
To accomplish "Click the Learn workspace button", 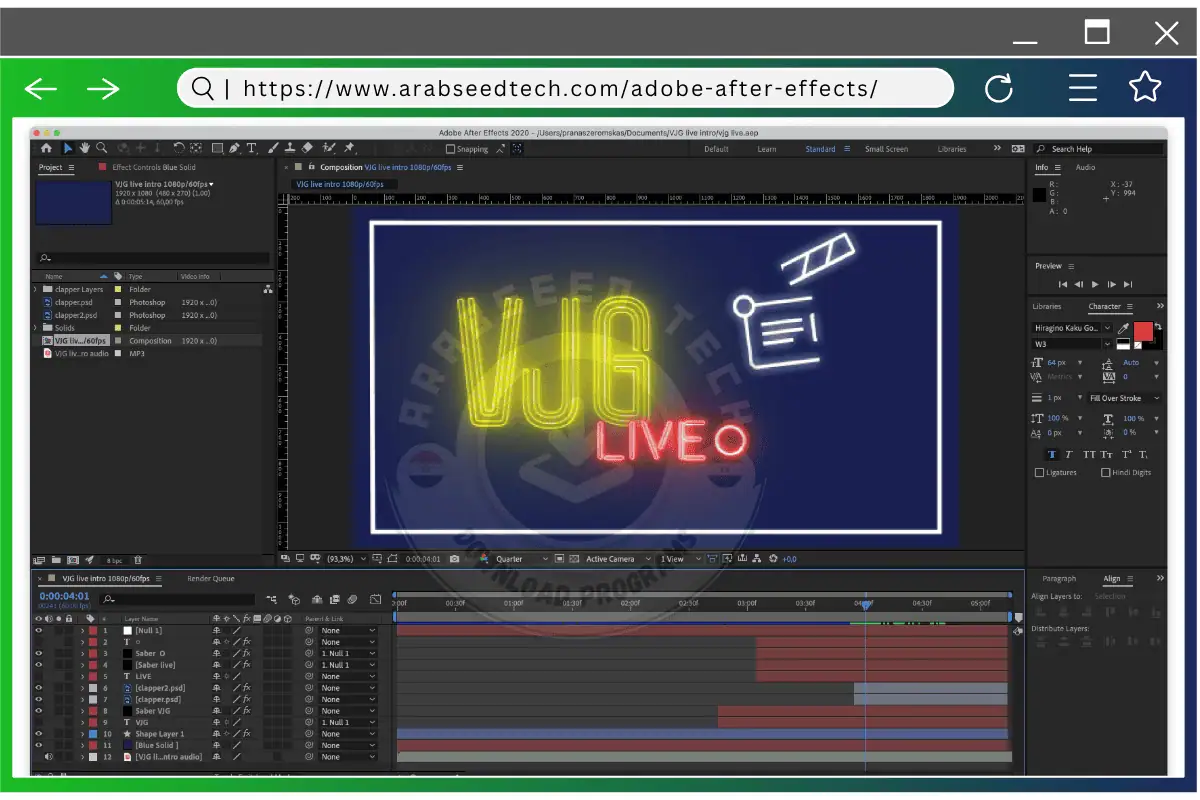I will 767,148.
